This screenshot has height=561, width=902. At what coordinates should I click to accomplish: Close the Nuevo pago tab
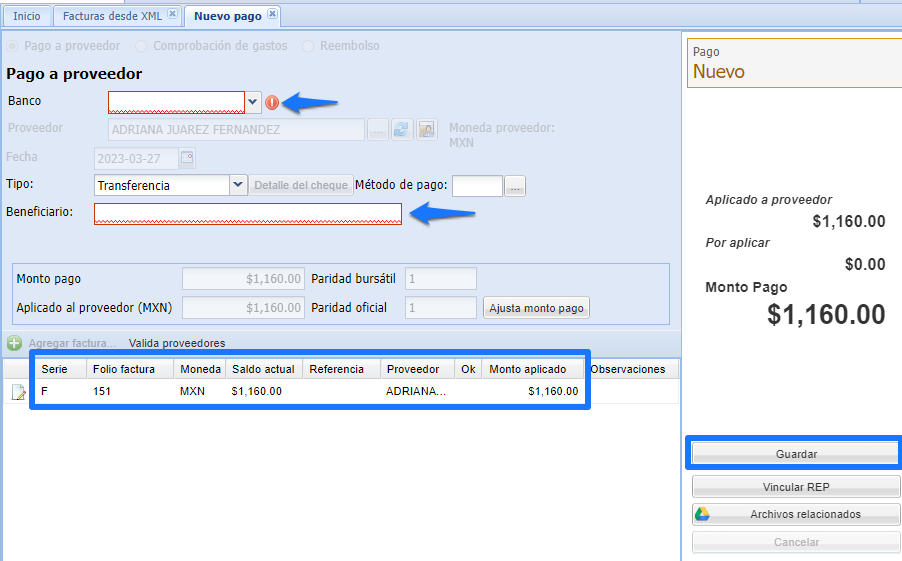coord(272,15)
